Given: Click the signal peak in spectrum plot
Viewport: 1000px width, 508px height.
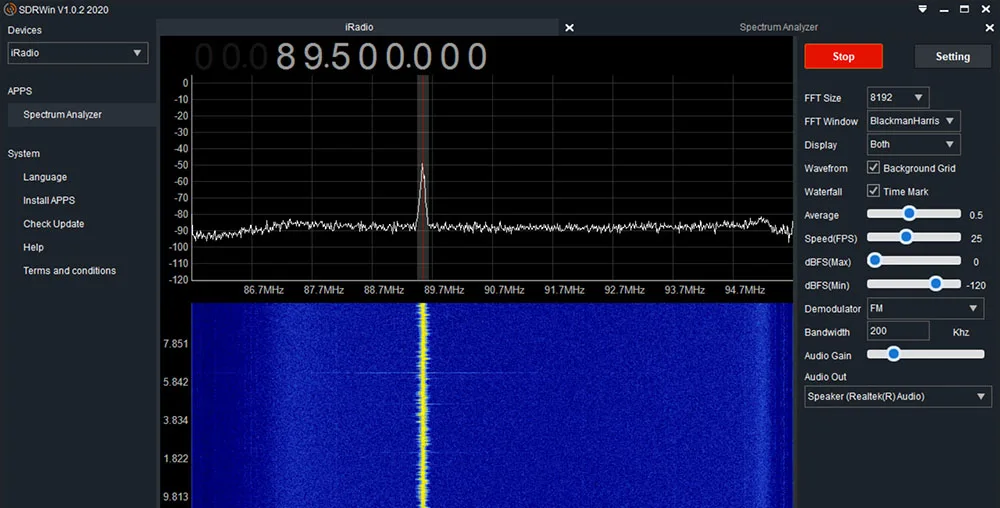Looking at the screenshot, I should (422, 166).
